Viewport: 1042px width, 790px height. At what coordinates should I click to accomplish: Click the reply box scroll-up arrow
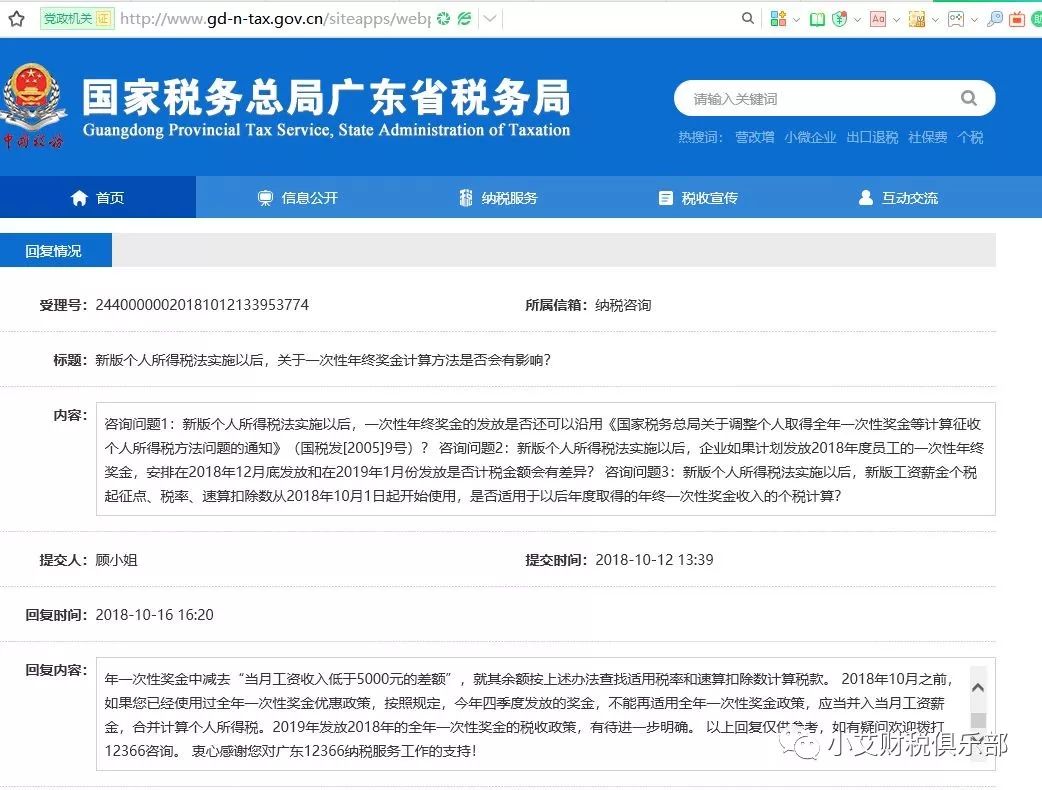pos(978,688)
